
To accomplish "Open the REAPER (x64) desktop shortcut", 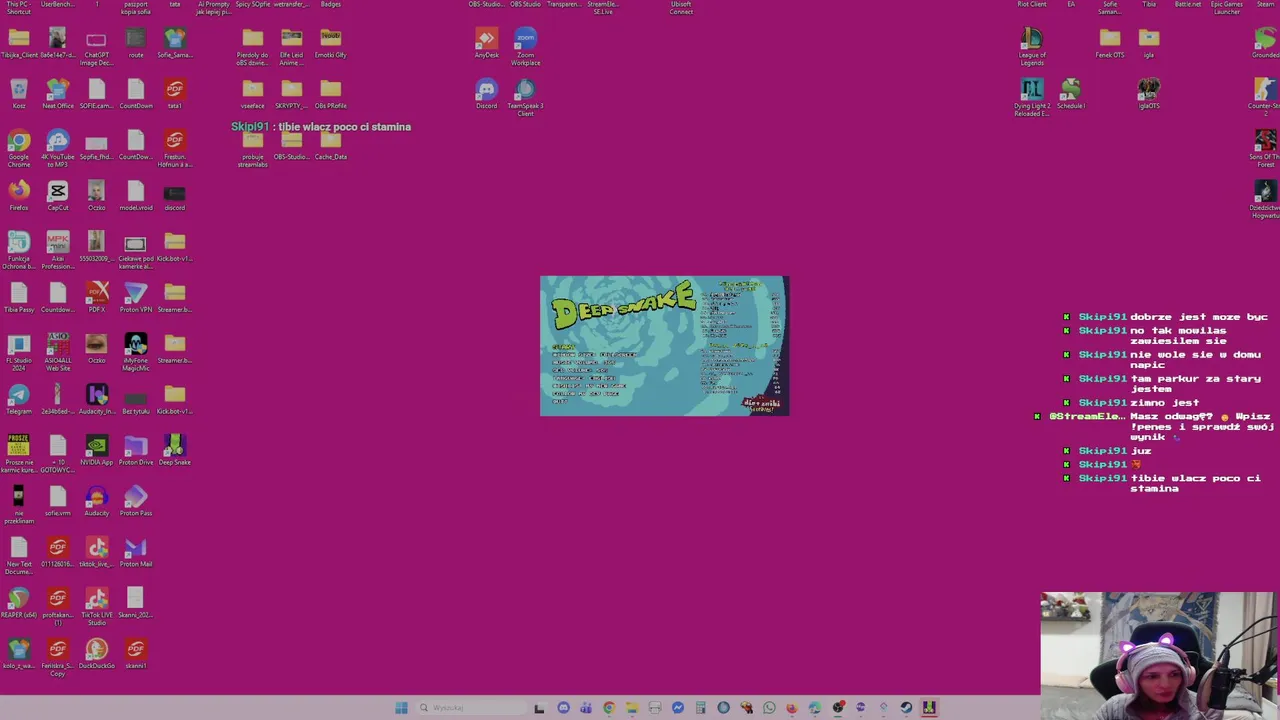I will [19, 603].
